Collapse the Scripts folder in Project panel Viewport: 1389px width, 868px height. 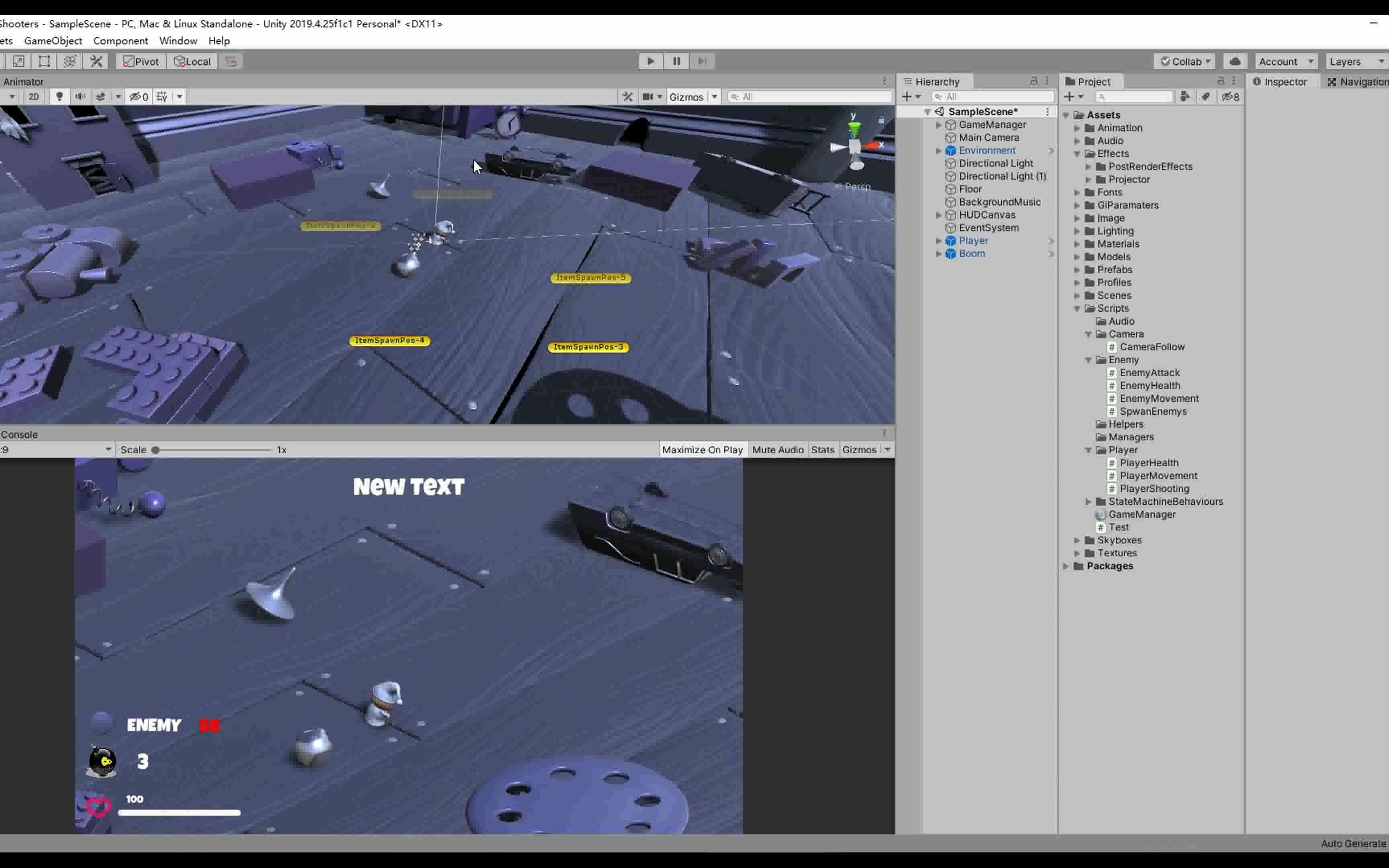(1078, 308)
